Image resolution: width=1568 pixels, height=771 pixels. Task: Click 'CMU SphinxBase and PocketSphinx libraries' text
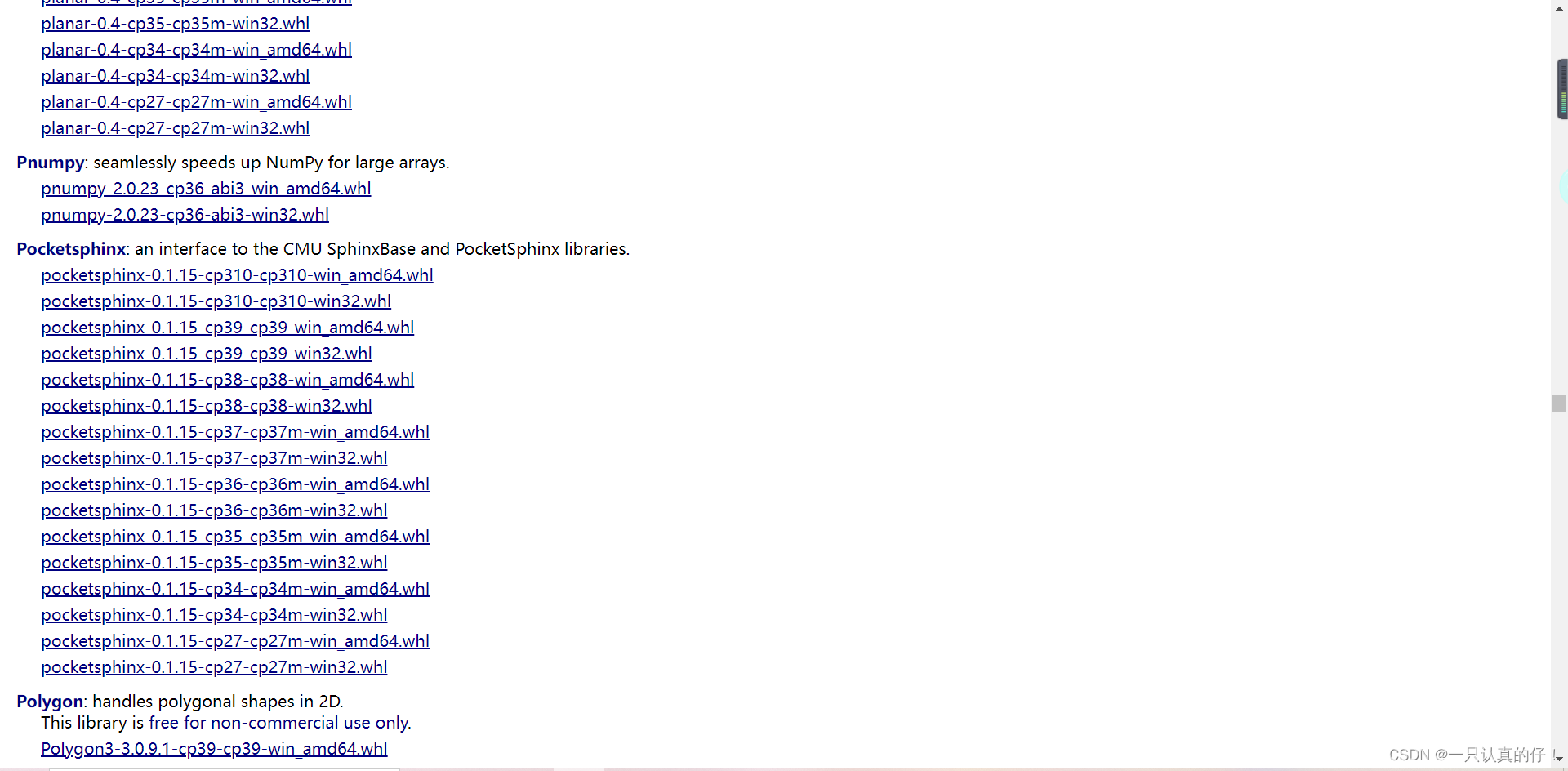click(x=455, y=249)
